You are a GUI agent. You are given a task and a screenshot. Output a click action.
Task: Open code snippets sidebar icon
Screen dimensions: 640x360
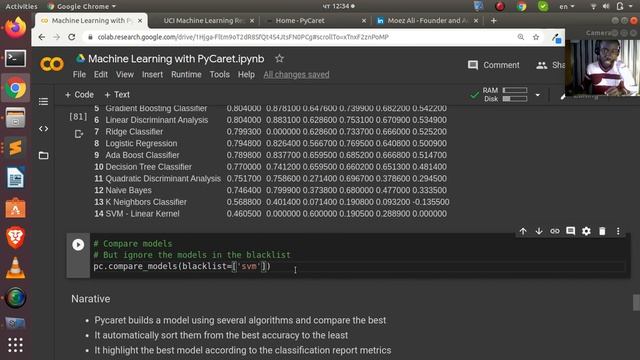(x=43, y=129)
